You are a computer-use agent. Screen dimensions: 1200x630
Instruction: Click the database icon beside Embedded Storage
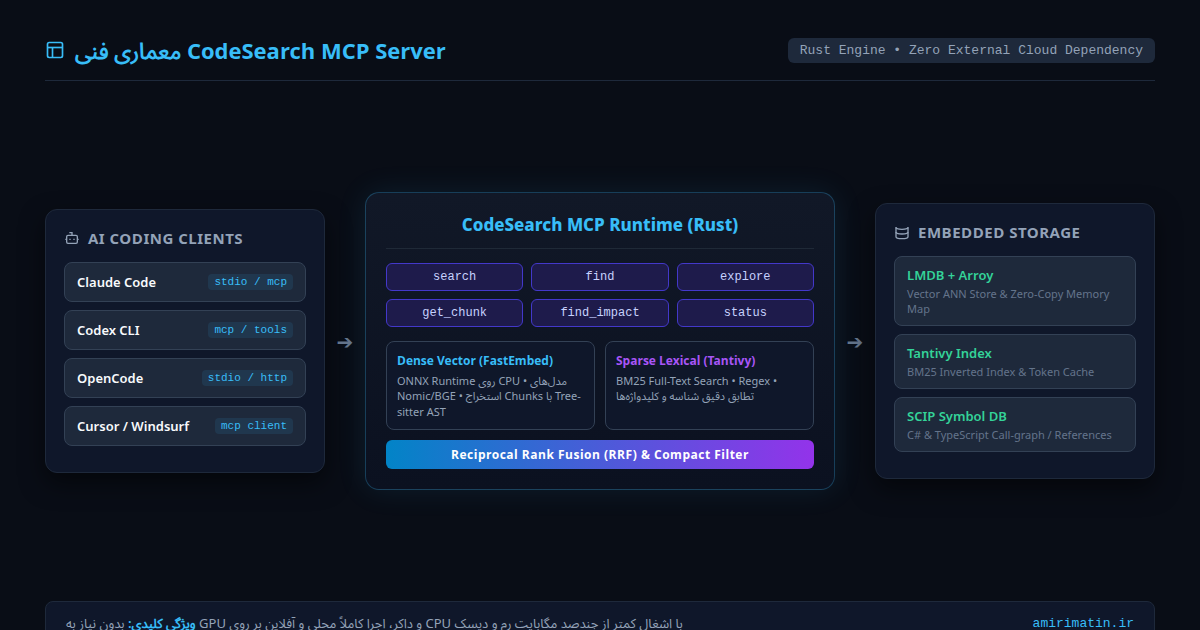902,233
